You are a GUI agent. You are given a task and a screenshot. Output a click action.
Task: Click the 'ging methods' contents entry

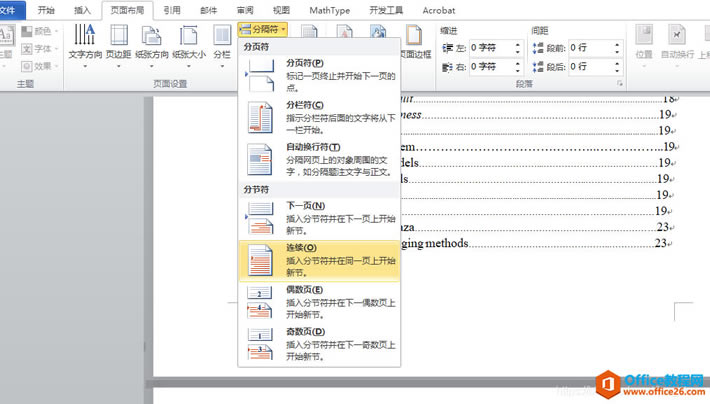tap(435, 244)
